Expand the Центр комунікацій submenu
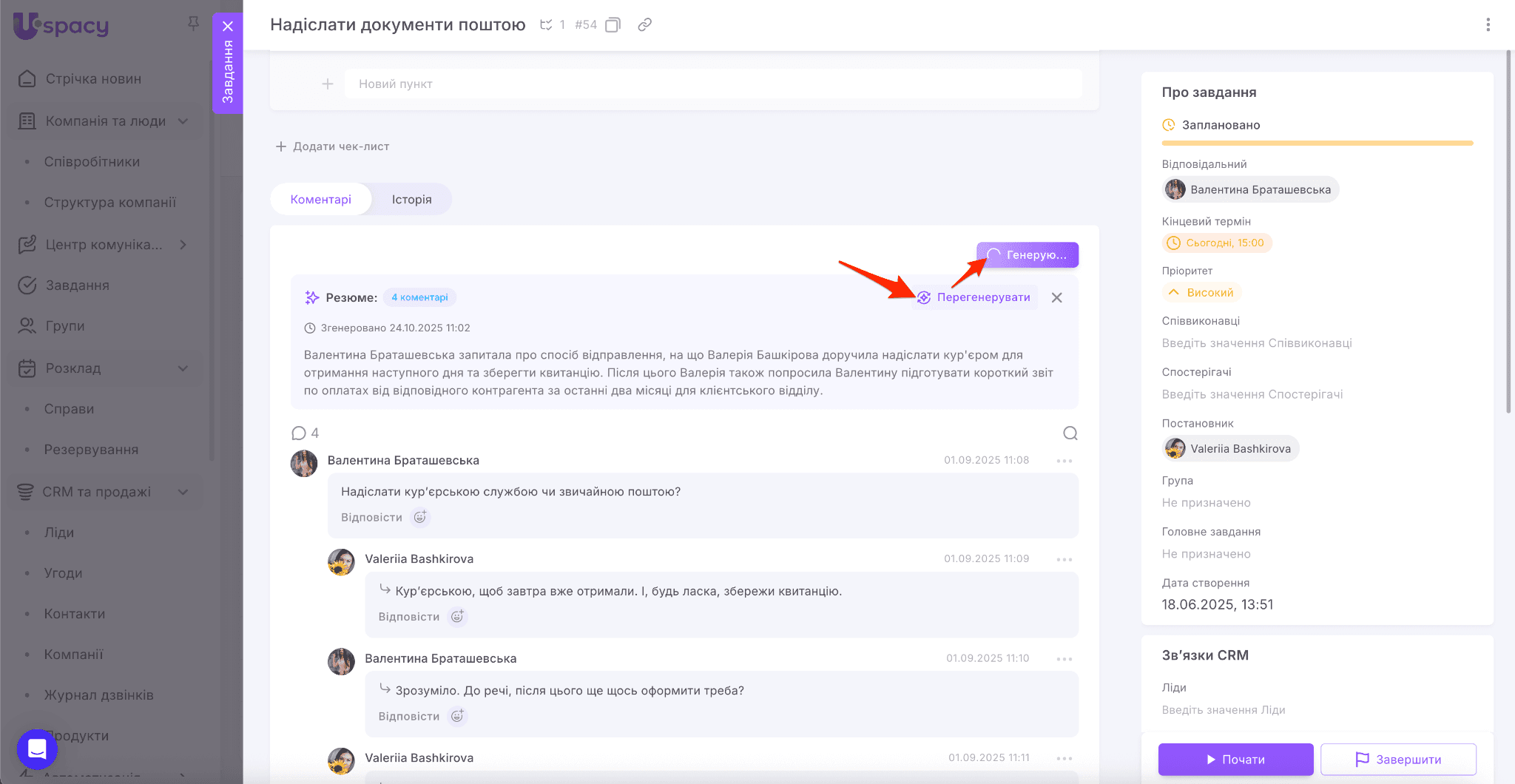This screenshot has height=784, width=1515. [183, 245]
